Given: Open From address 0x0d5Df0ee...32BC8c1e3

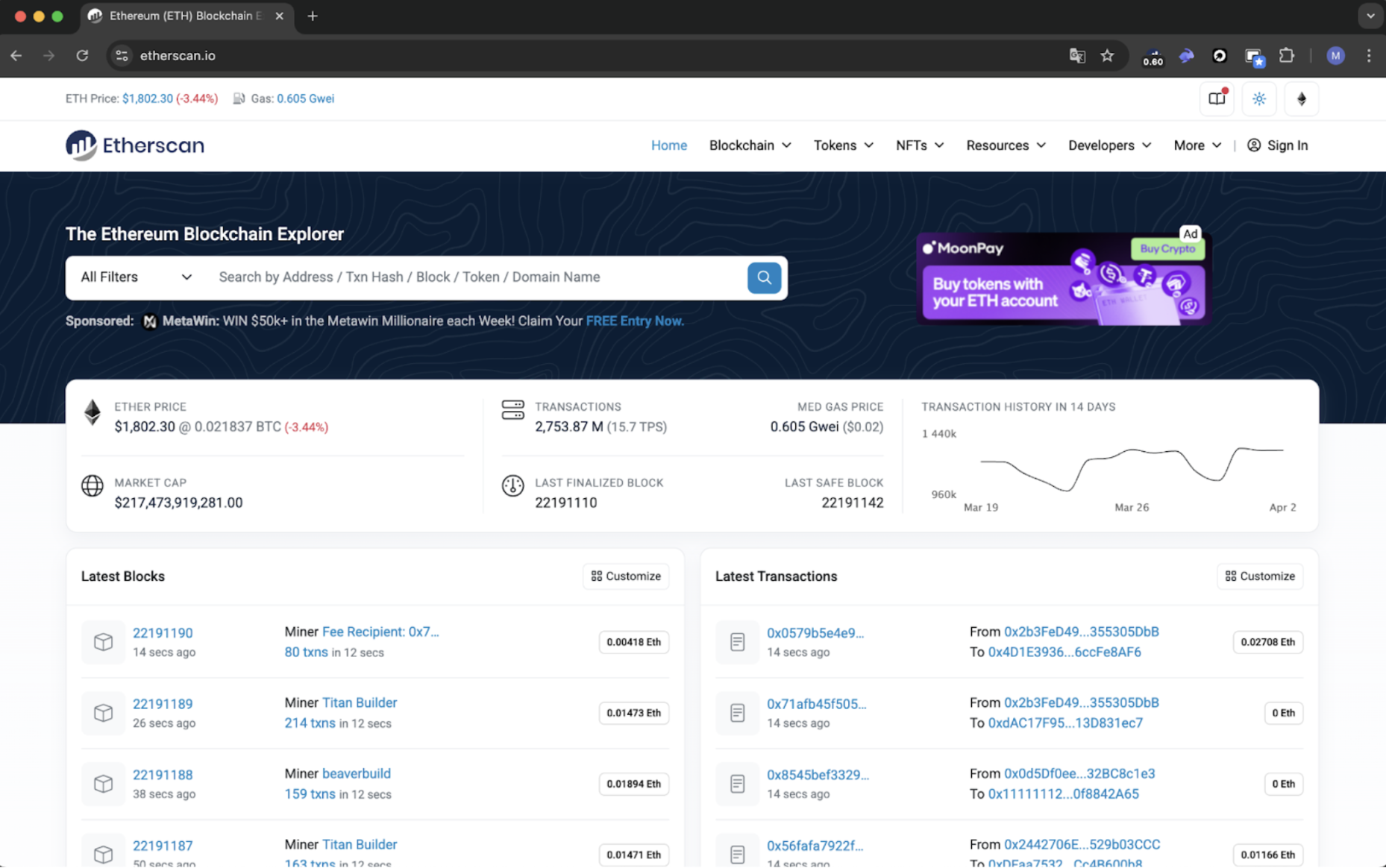Looking at the screenshot, I should [x=1079, y=773].
